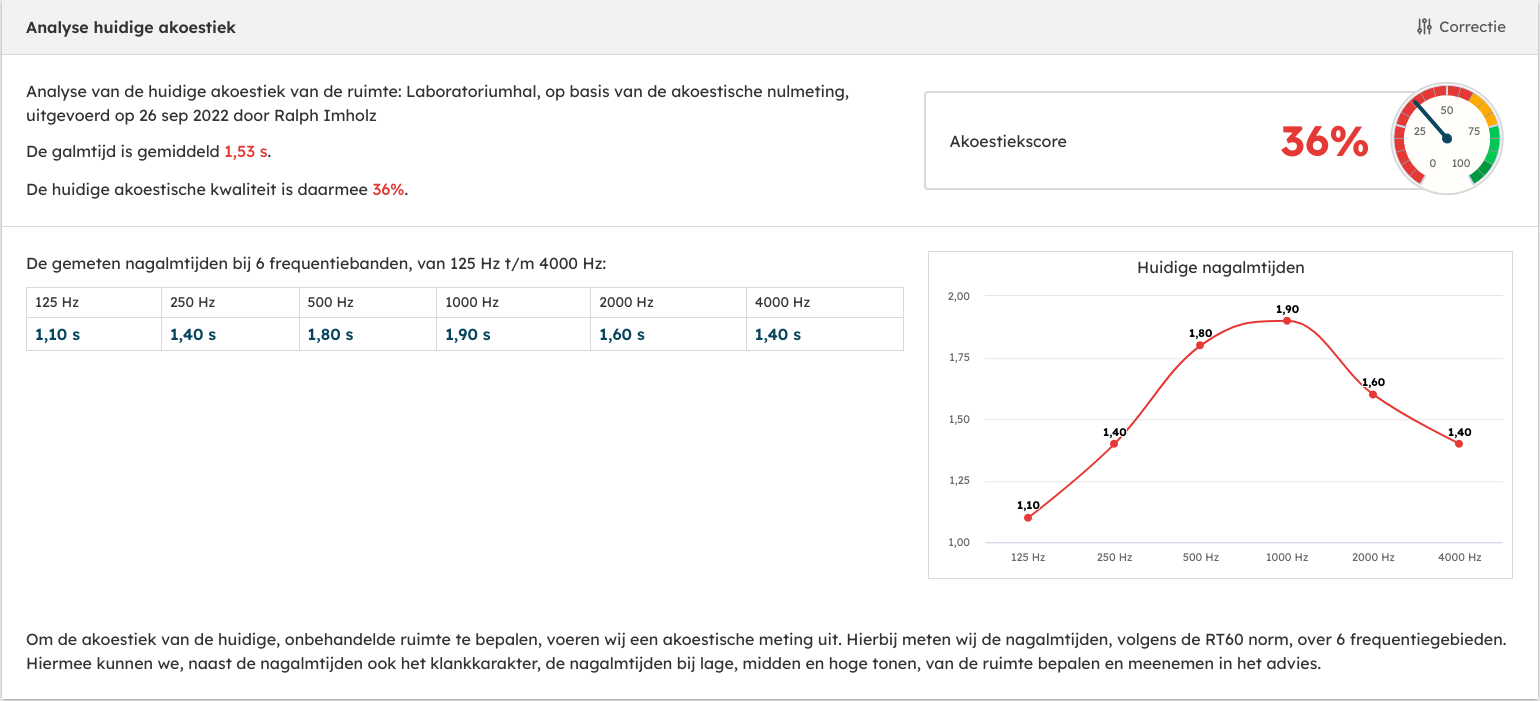Click the Correctie sliders icon

coord(1424,27)
